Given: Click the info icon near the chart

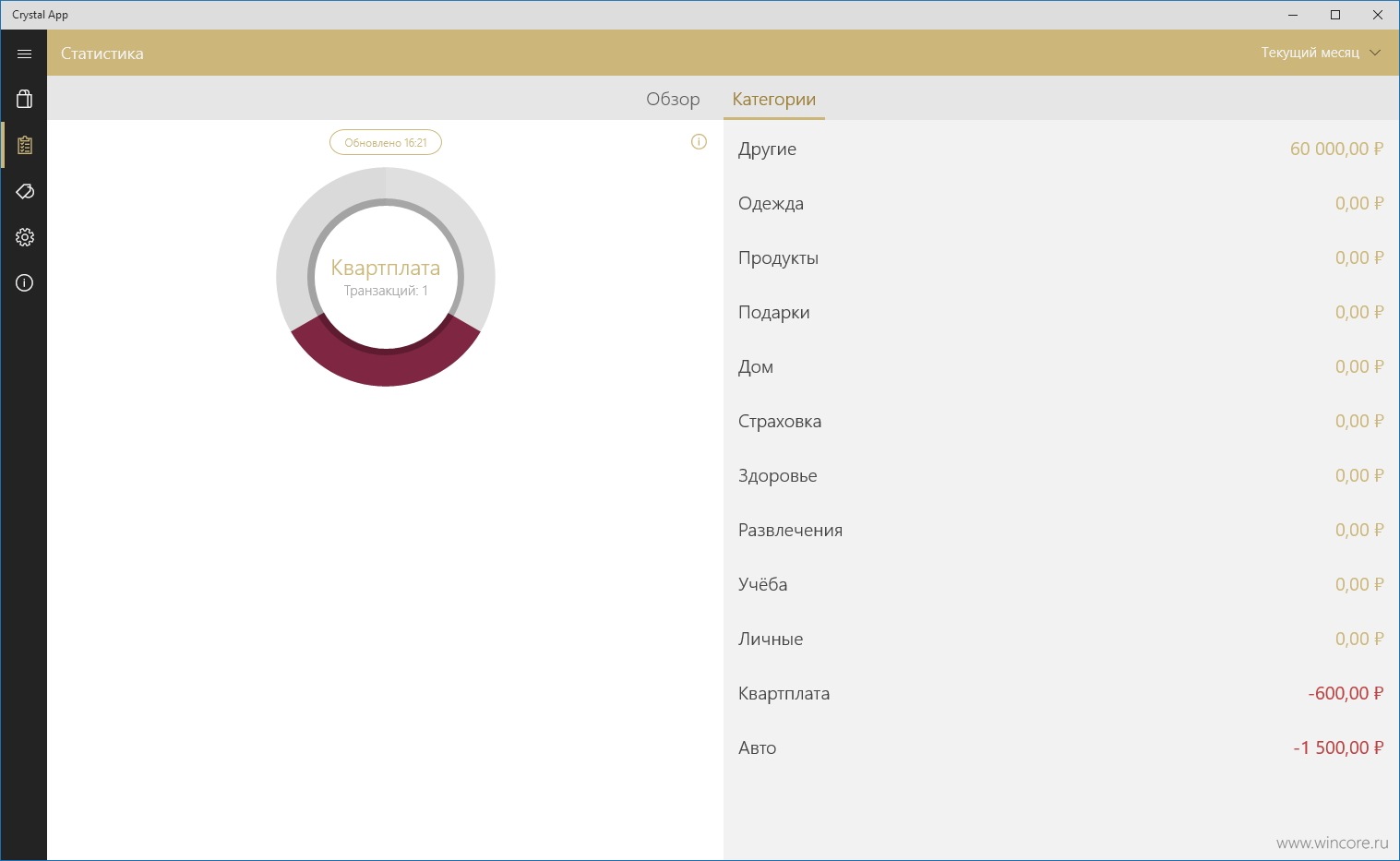Looking at the screenshot, I should 699,142.
